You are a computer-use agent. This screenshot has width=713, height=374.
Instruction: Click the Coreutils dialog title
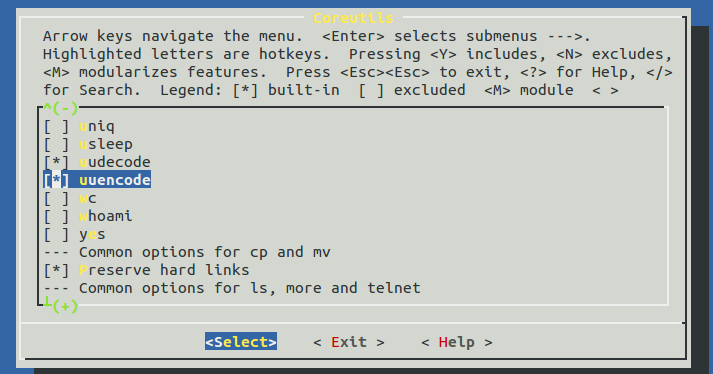353,18
